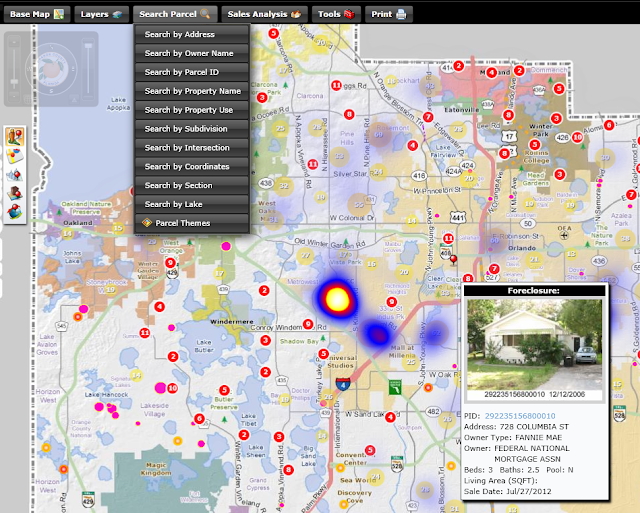Click the Orlando city label
The image size is (640, 513).
pyautogui.click(x=522, y=248)
